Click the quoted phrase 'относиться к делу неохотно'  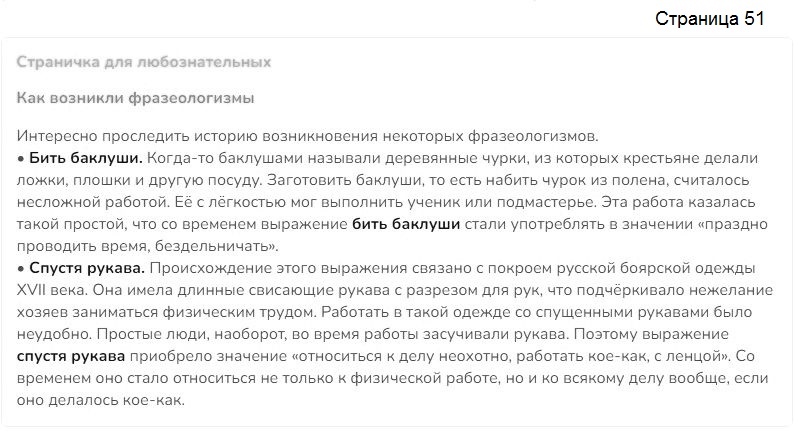[405, 356]
